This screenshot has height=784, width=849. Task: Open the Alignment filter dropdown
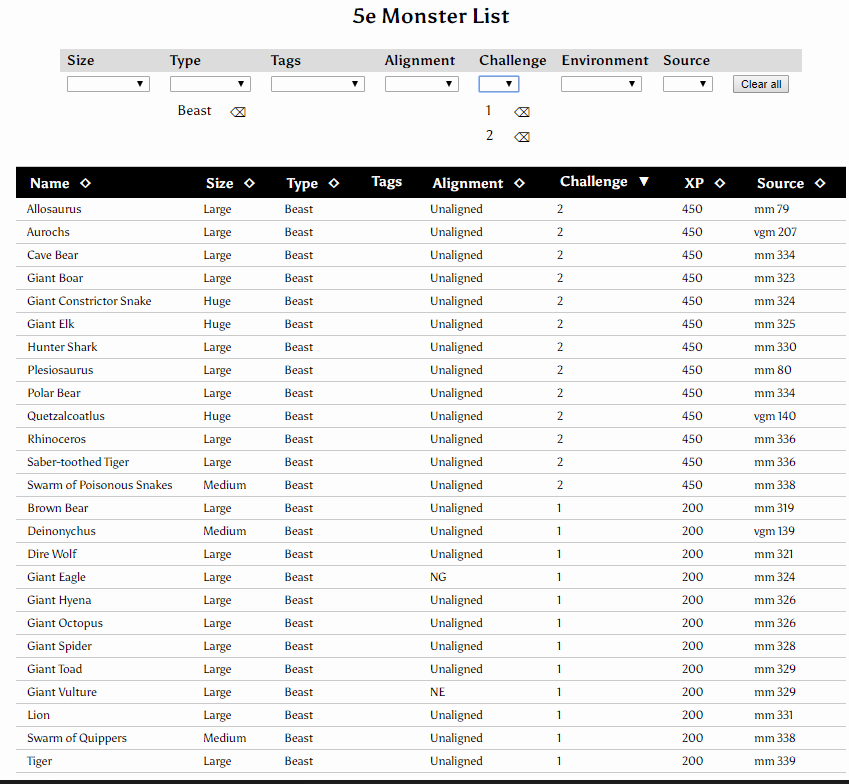421,84
